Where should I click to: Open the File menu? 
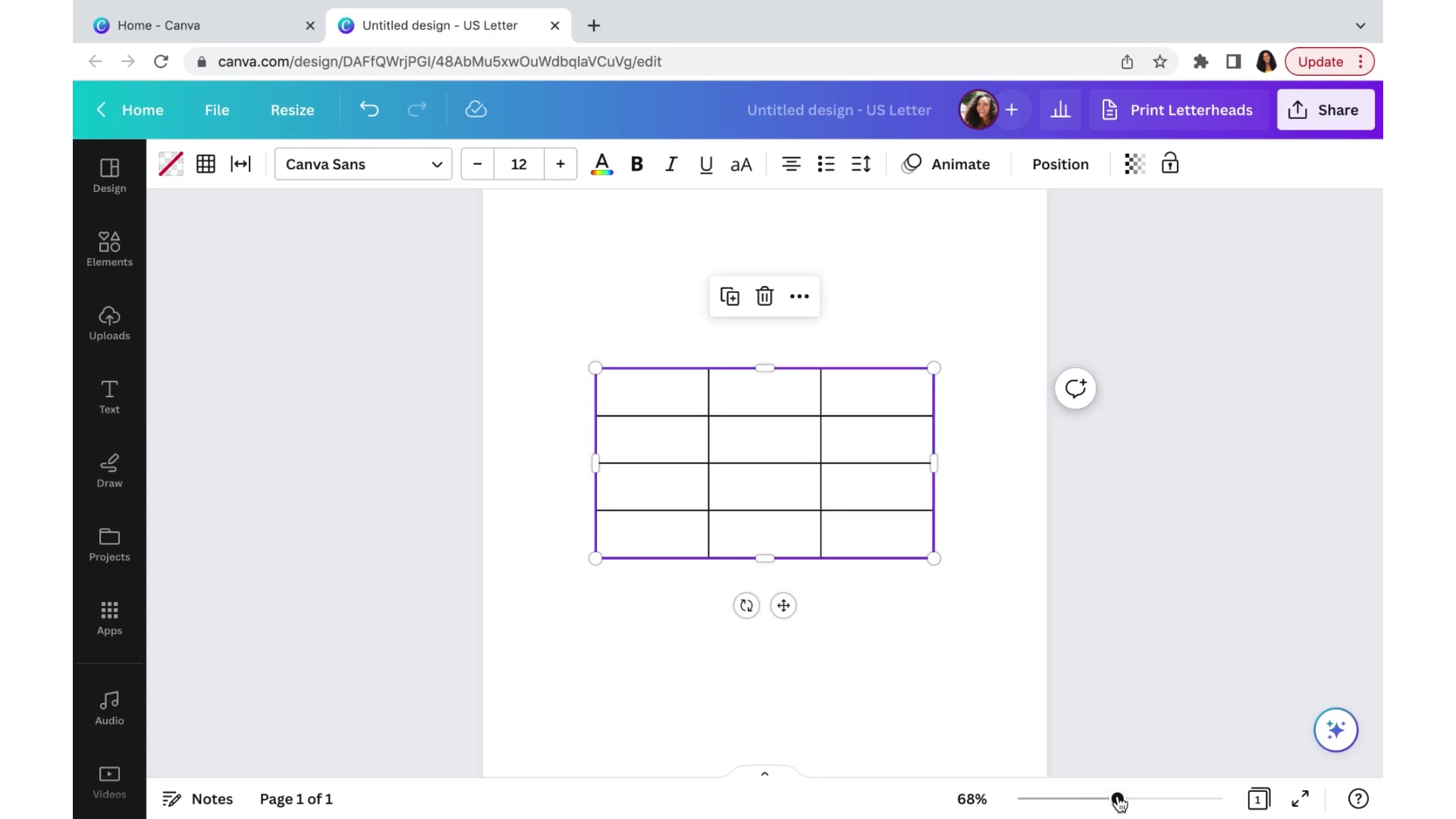pos(216,109)
